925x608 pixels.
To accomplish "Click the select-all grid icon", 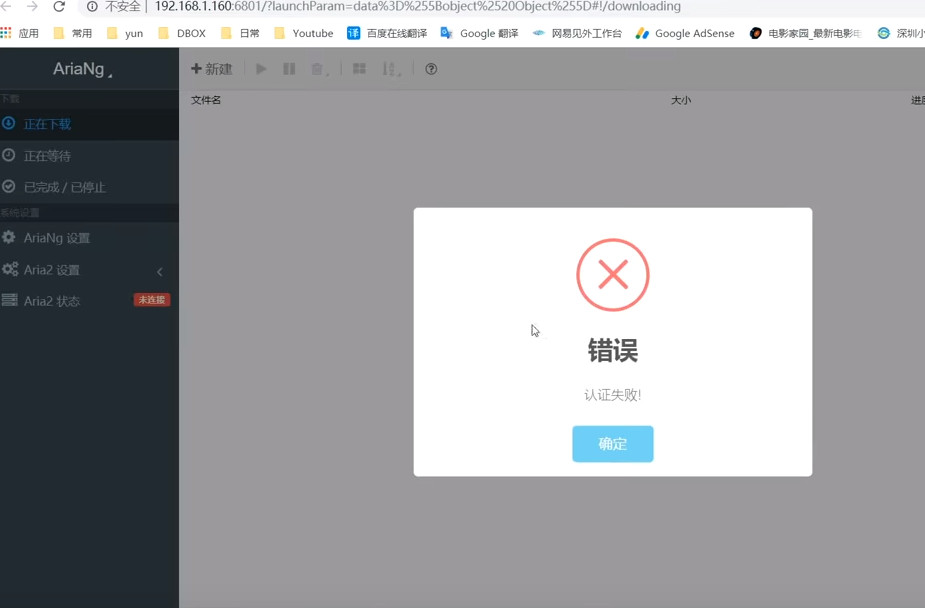I will pyautogui.click(x=359, y=69).
